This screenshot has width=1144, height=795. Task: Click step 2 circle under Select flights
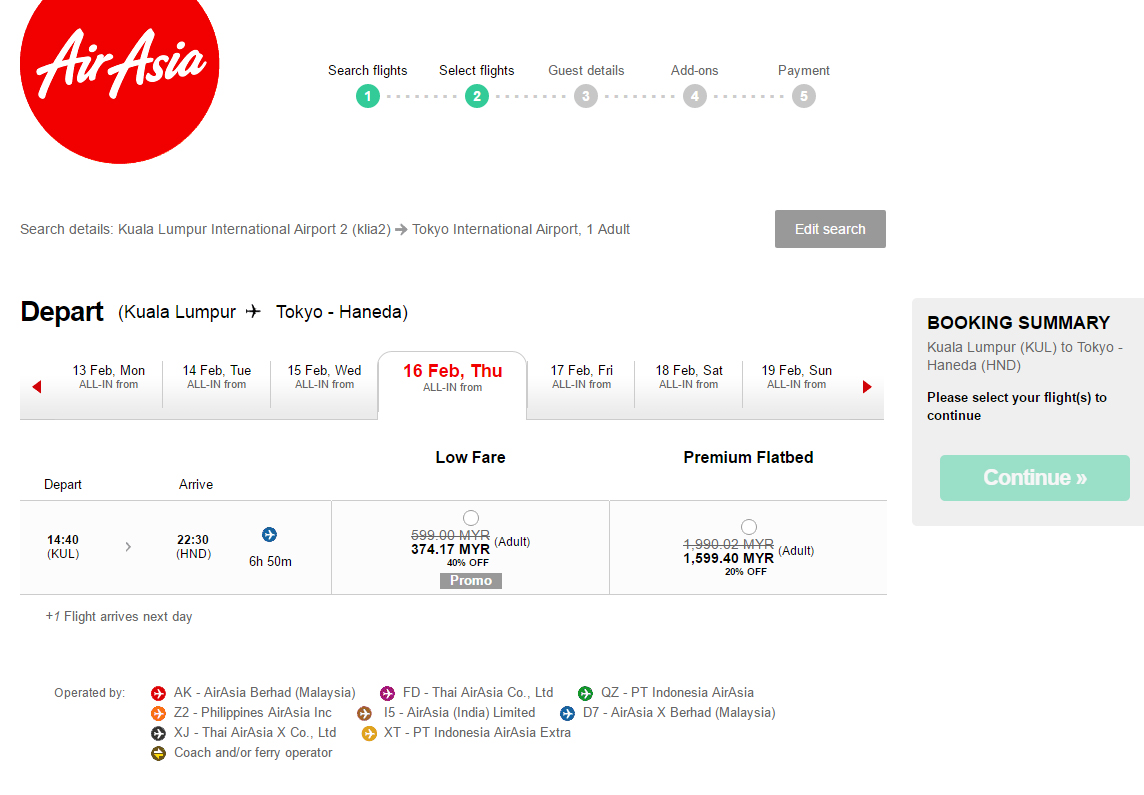[476, 96]
